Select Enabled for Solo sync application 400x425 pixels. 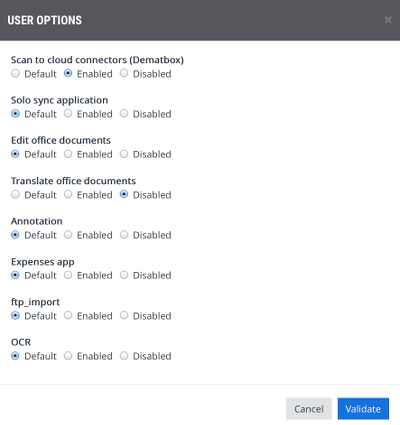pyautogui.click(x=68, y=114)
